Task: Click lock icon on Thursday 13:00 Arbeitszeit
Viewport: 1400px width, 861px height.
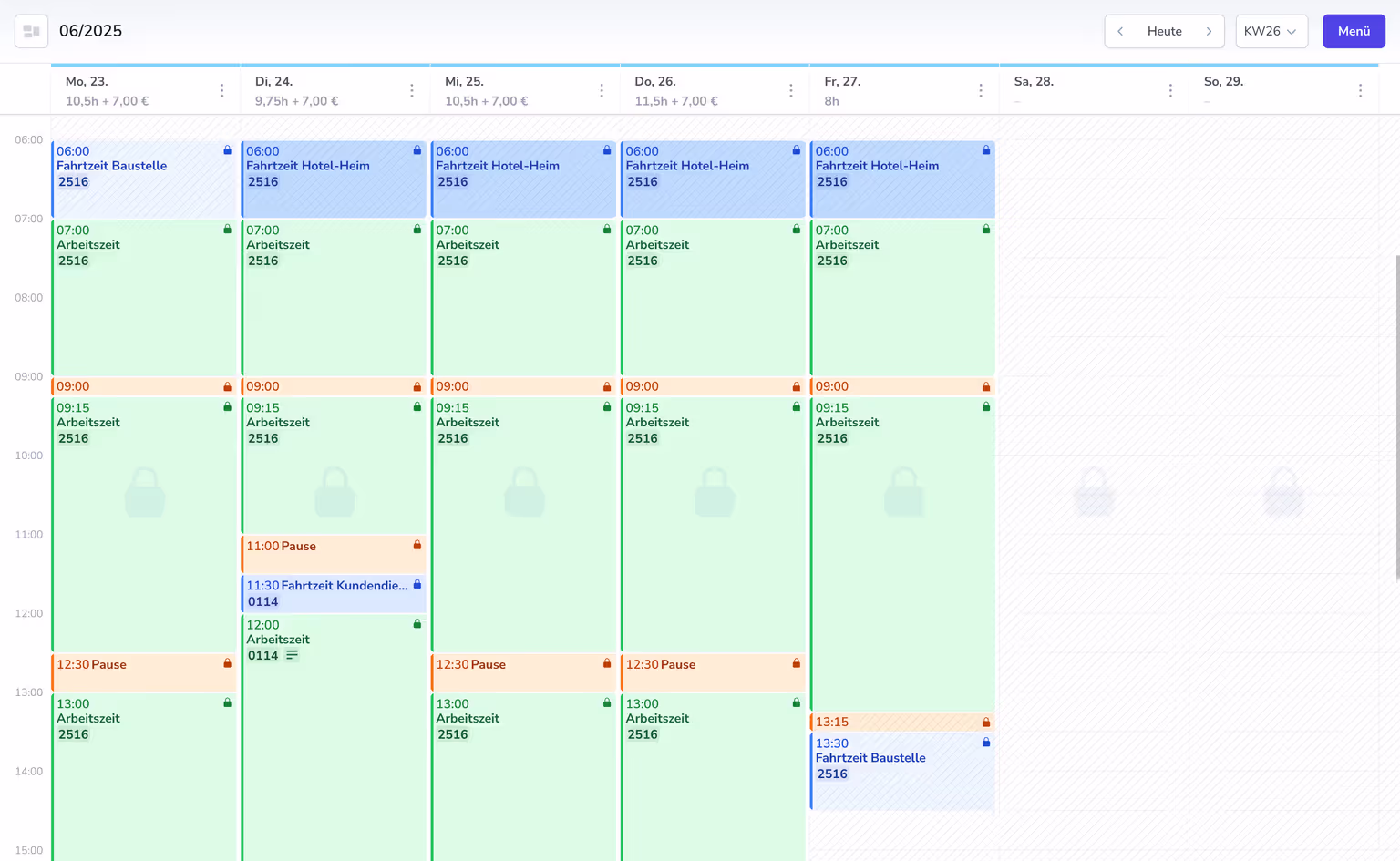Action: (796, 702)
